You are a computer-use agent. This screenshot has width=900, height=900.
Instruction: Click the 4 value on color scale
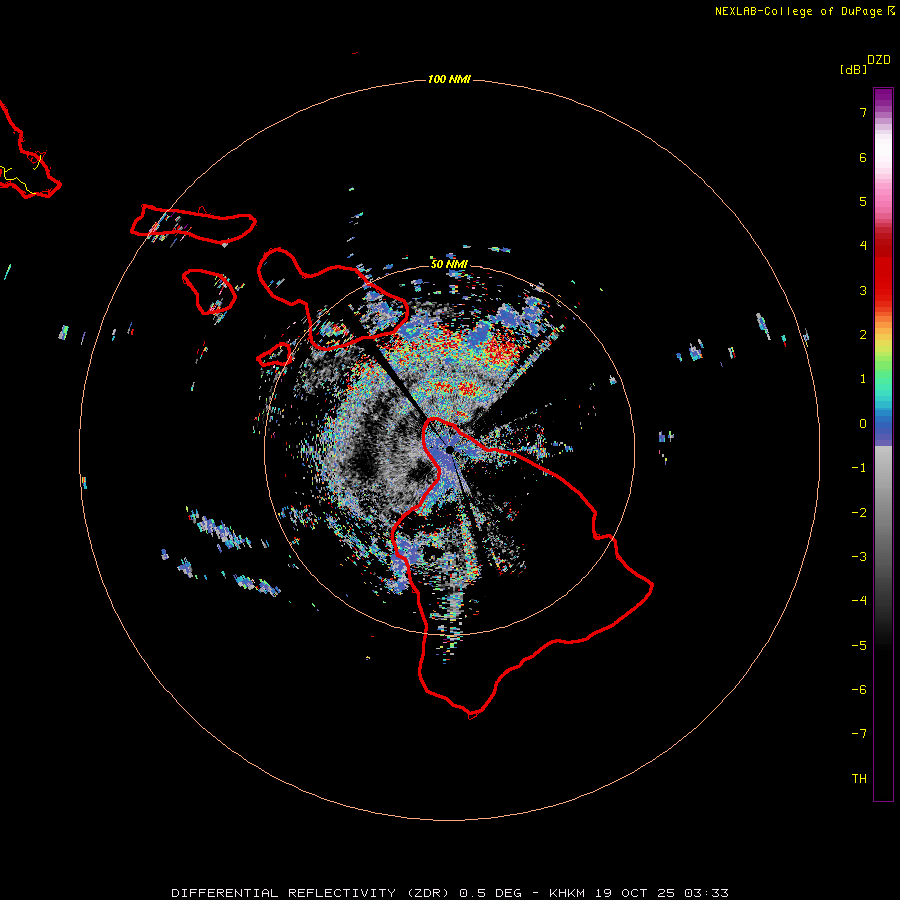coord(863,246)
